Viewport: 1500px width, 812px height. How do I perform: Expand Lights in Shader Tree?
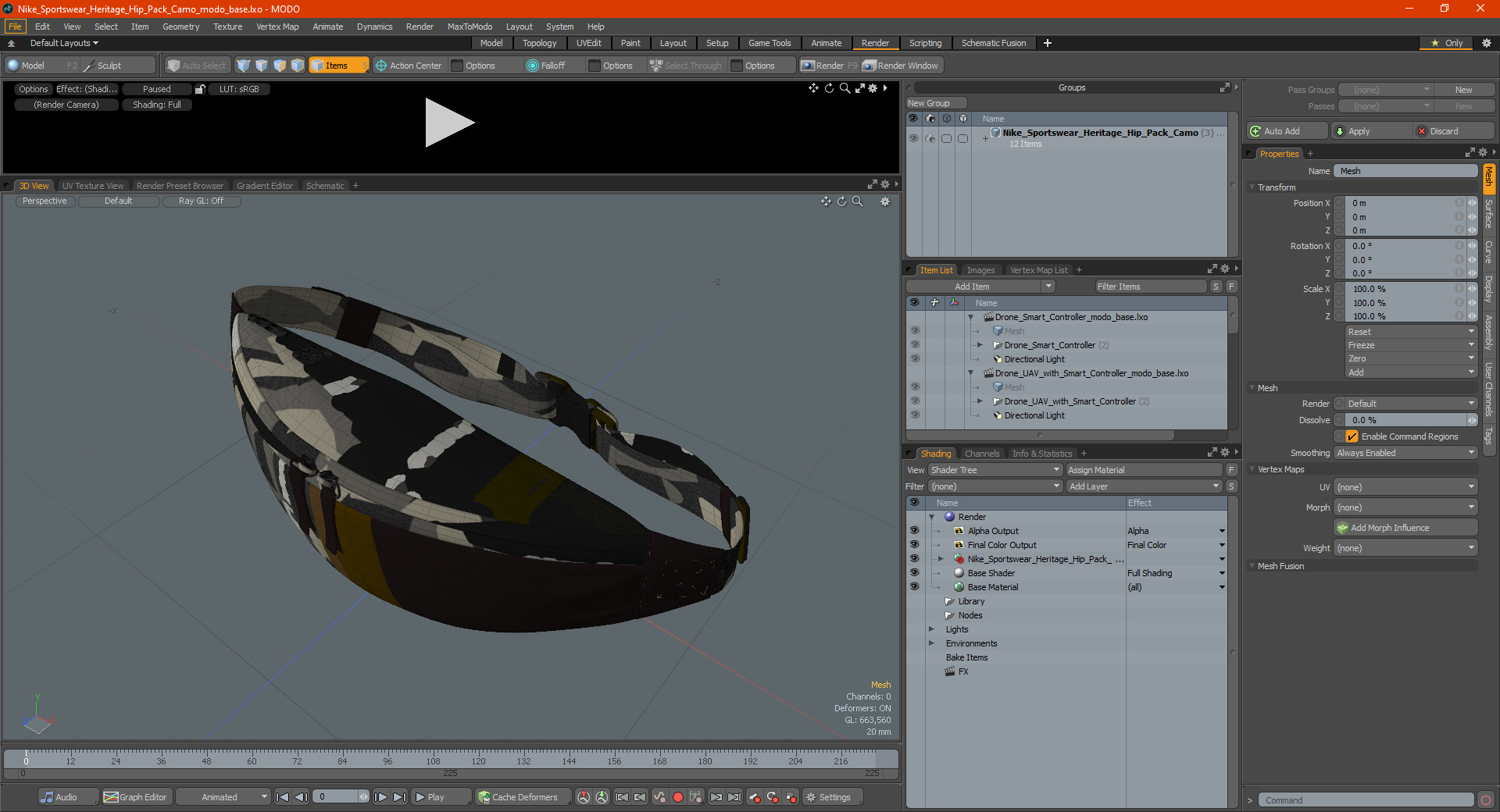point(931,629)
